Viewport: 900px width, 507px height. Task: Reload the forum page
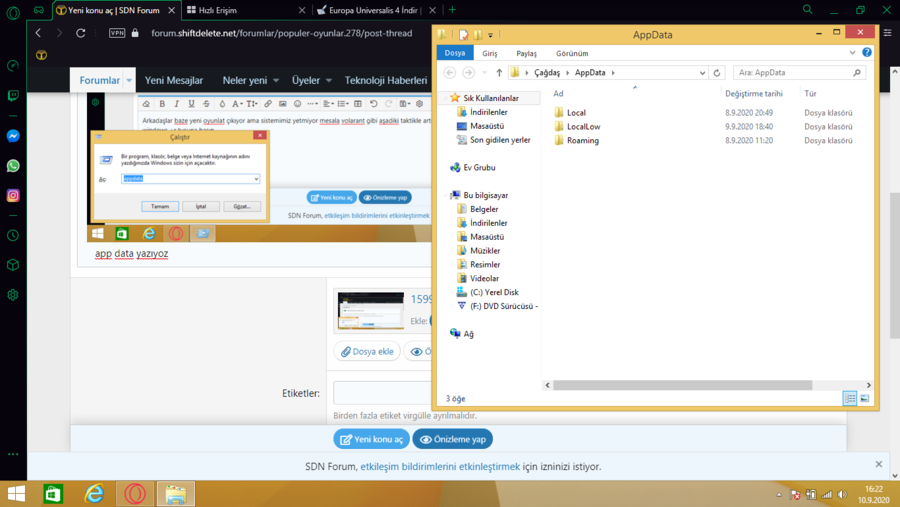coord(81,33)
